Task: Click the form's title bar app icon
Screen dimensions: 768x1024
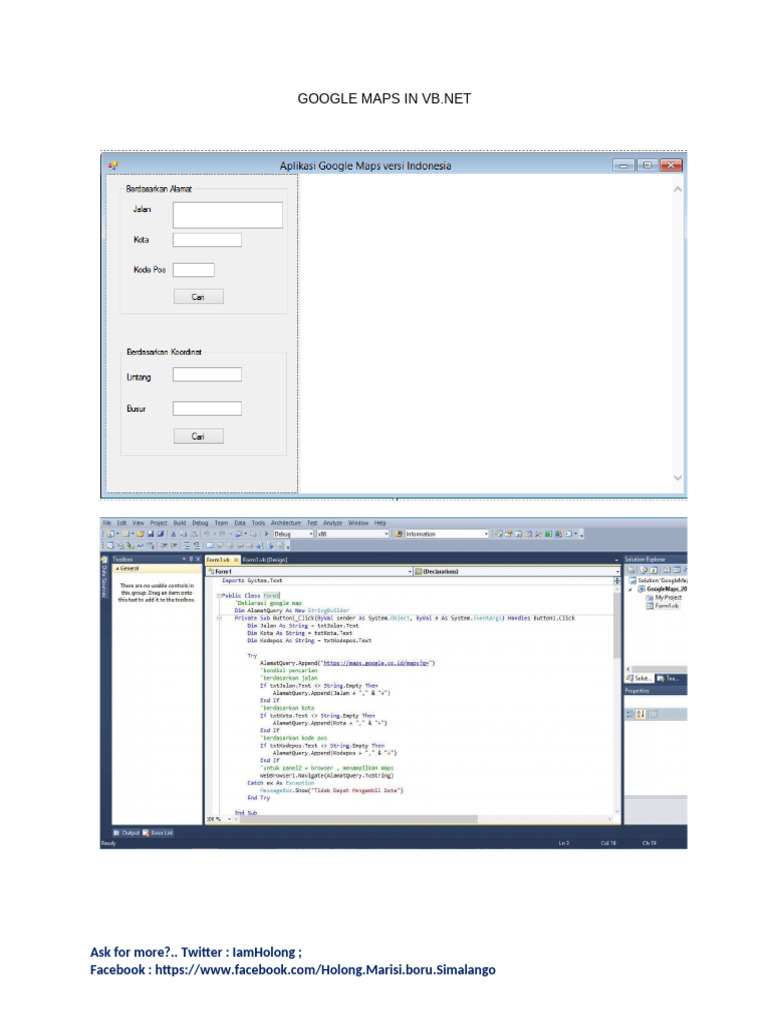Action: (x=114, y=165)
